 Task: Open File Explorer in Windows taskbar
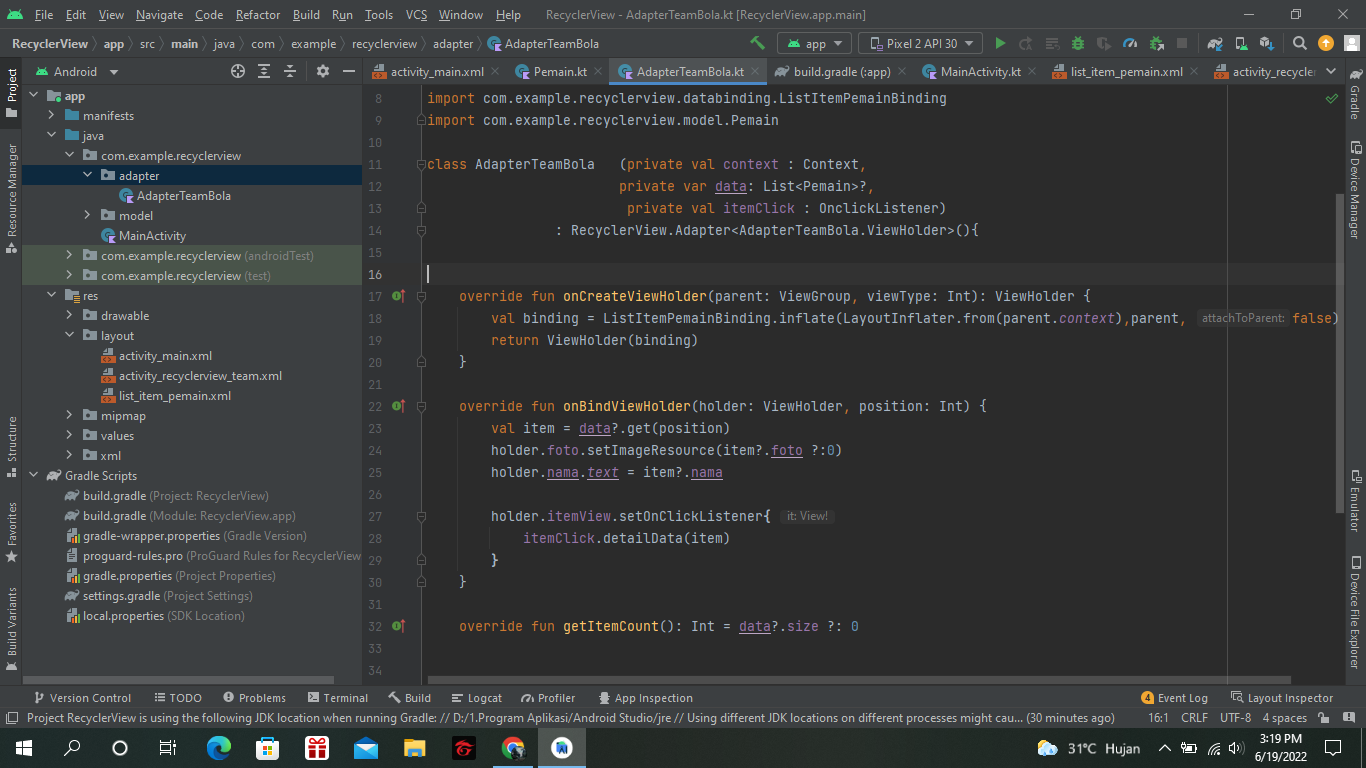click(x=414, y=748)
